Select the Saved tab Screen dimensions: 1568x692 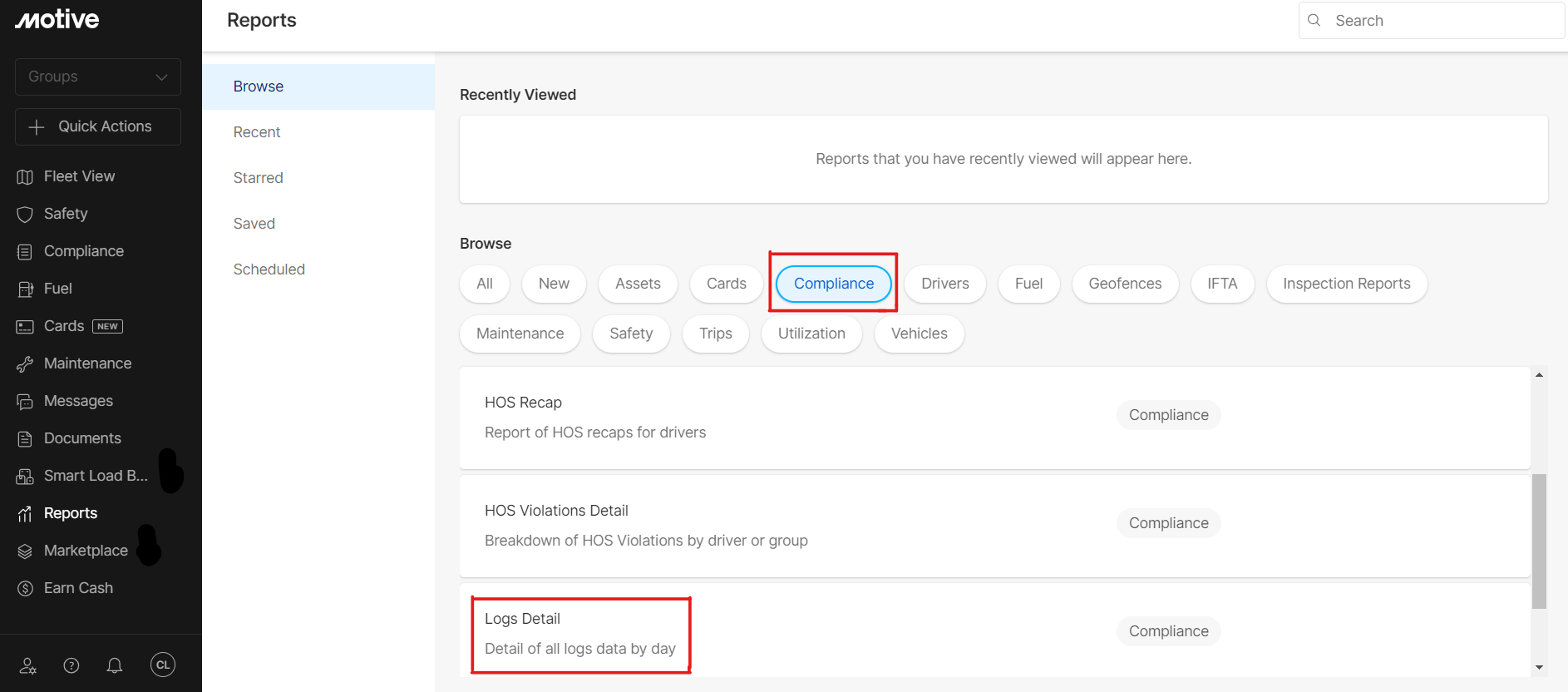(318, 224)
